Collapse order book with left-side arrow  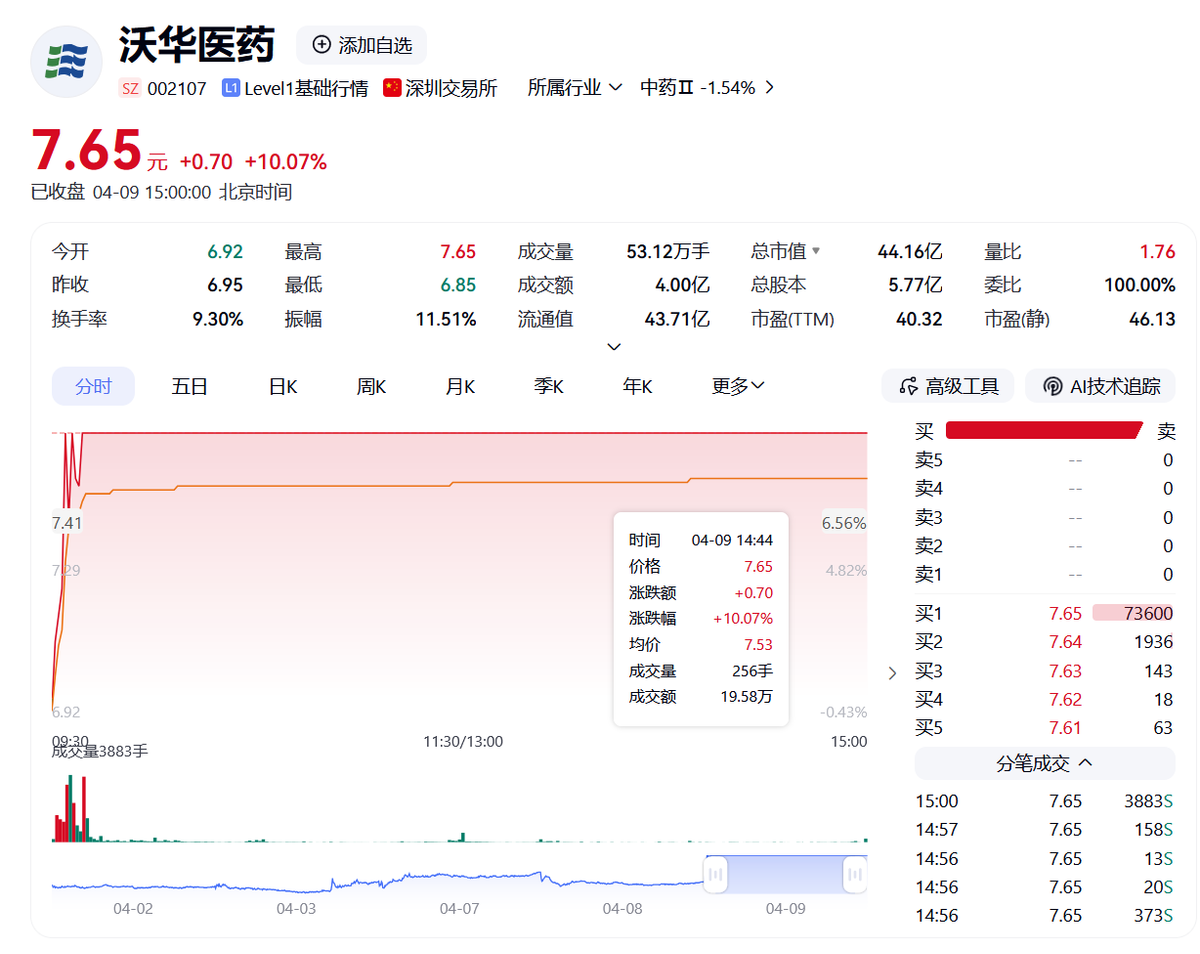tap(893, 673)
